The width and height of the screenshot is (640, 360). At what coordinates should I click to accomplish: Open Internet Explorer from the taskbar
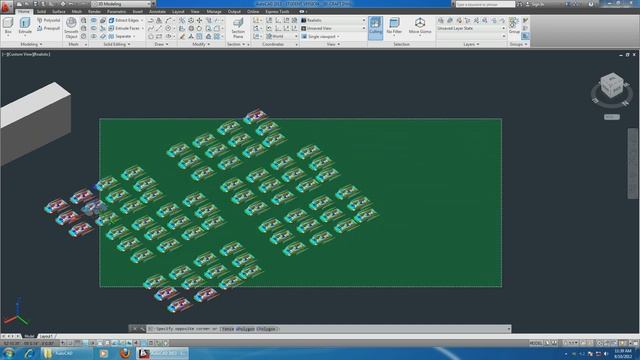29,353
